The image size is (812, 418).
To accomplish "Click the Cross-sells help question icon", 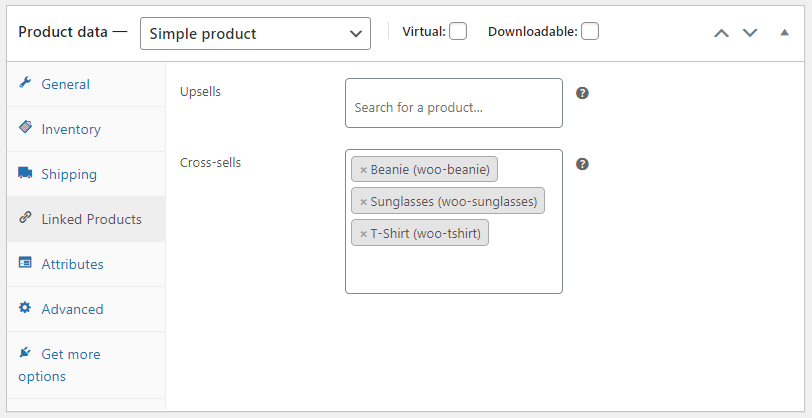I will click(x=582, y=164).
